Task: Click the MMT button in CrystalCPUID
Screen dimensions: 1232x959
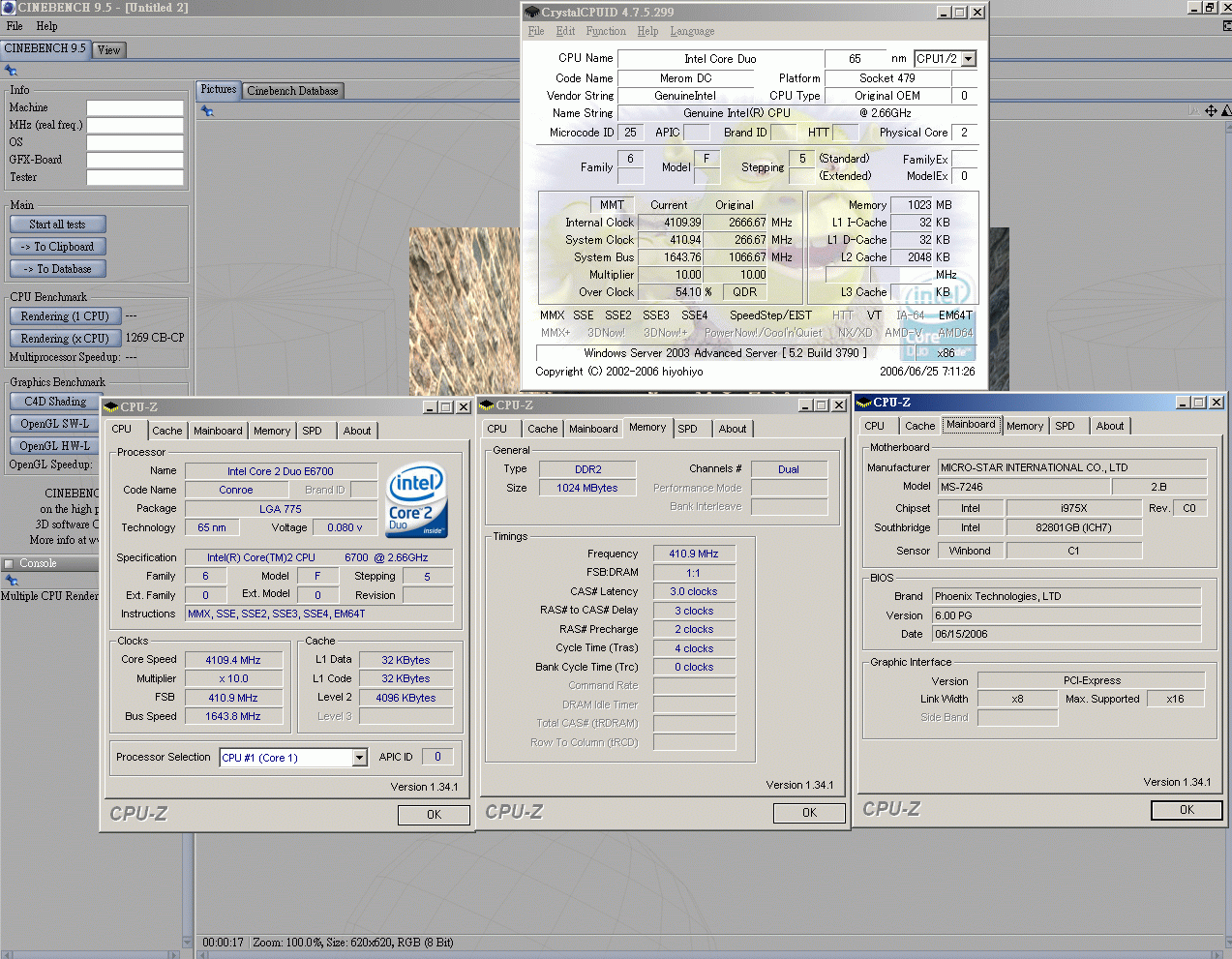Action: (x=612, y=205)
